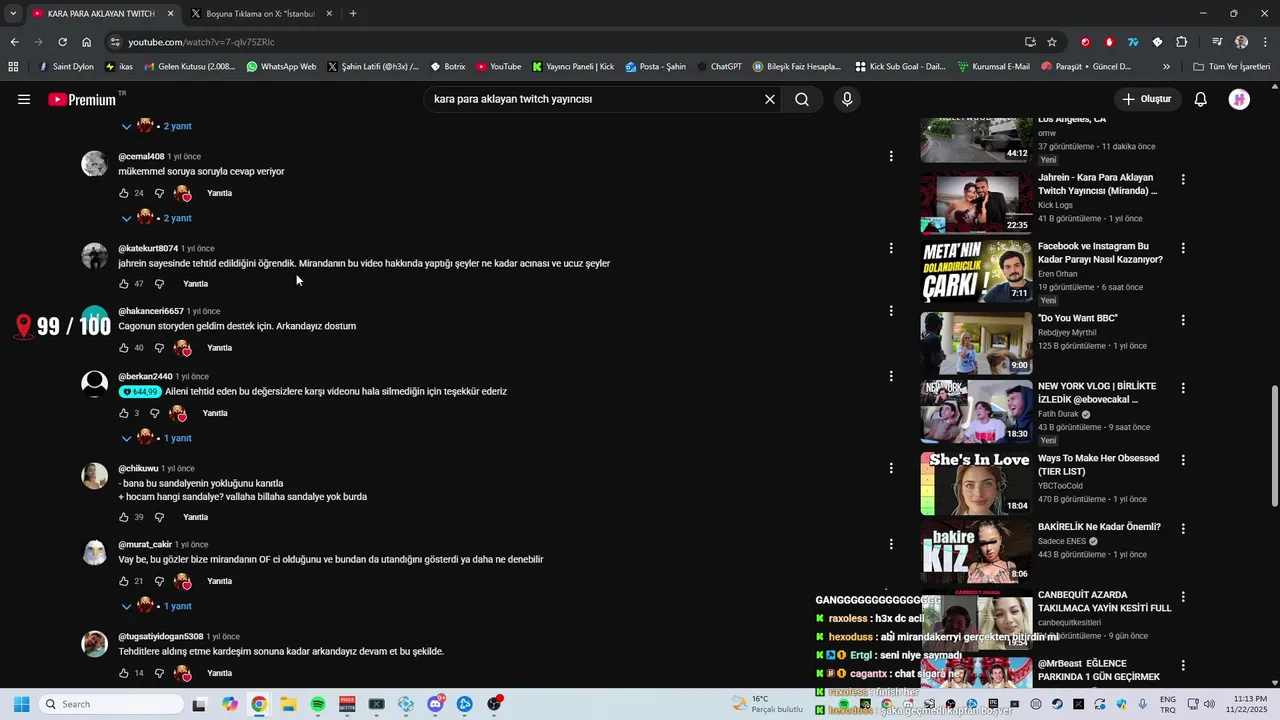Viewport: 1280px width, 720px height.
Task: Open Botrix bookmark
Action: [447, 67]
